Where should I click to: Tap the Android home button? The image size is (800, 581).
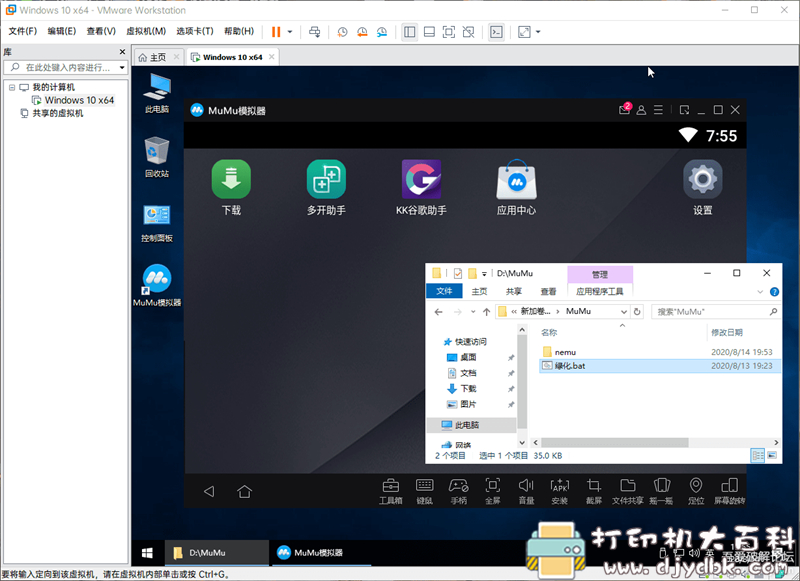(x=244, y=491)
